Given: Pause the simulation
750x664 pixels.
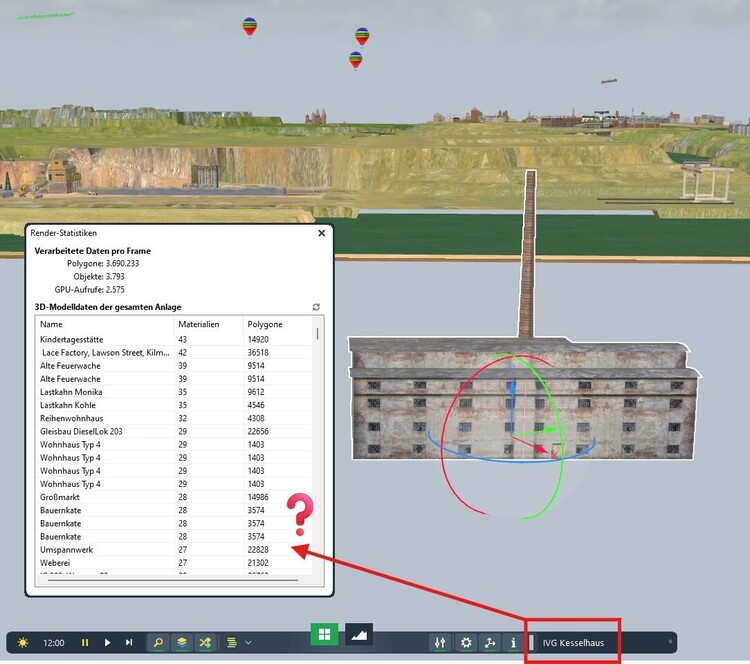Looking at the screenshot, I should [x=85, y=643].
